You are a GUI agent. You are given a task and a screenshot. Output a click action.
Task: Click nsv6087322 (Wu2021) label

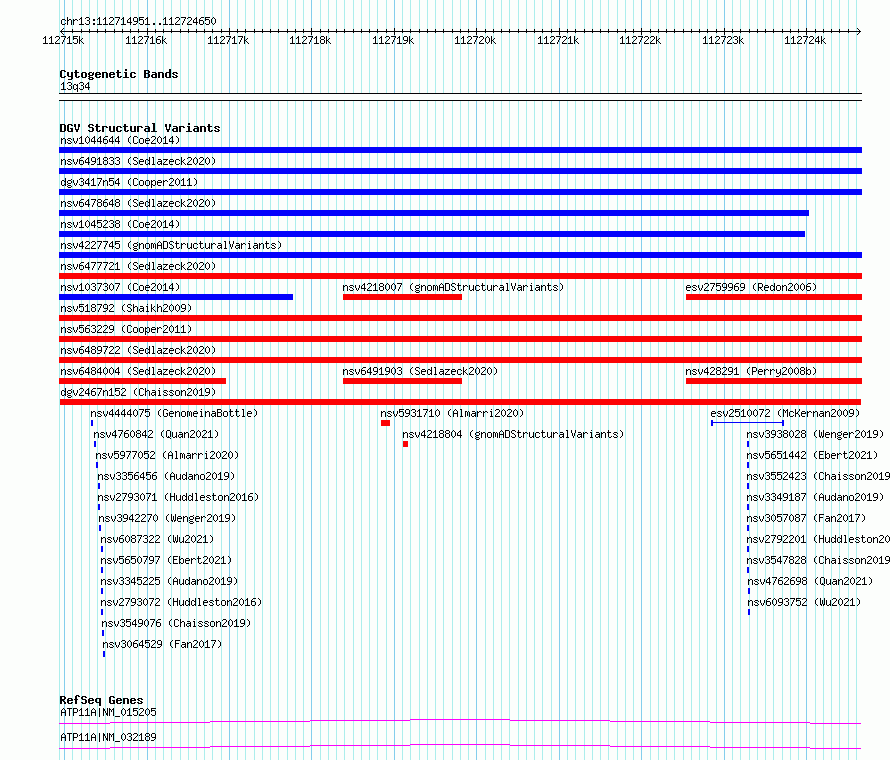coord(157,539)
